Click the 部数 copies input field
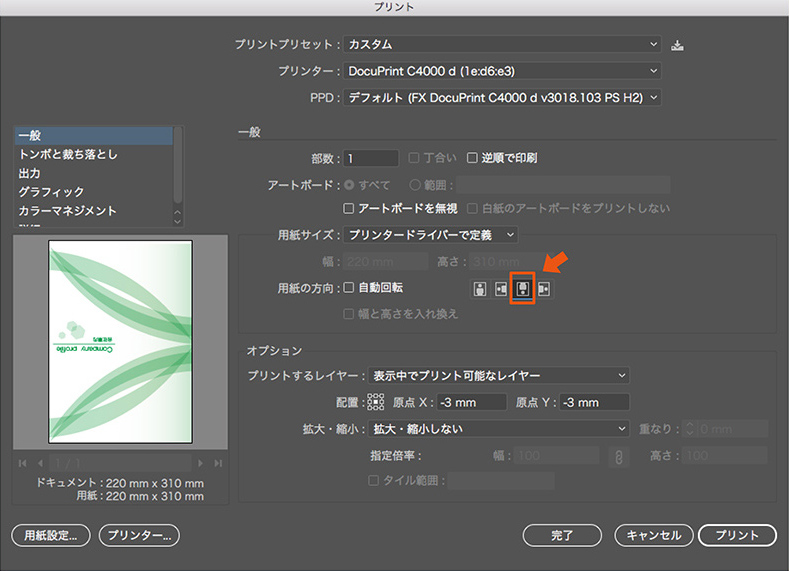The width and height of the screenshot is (789, 571). pyautogui.click(x=371, y=158)
